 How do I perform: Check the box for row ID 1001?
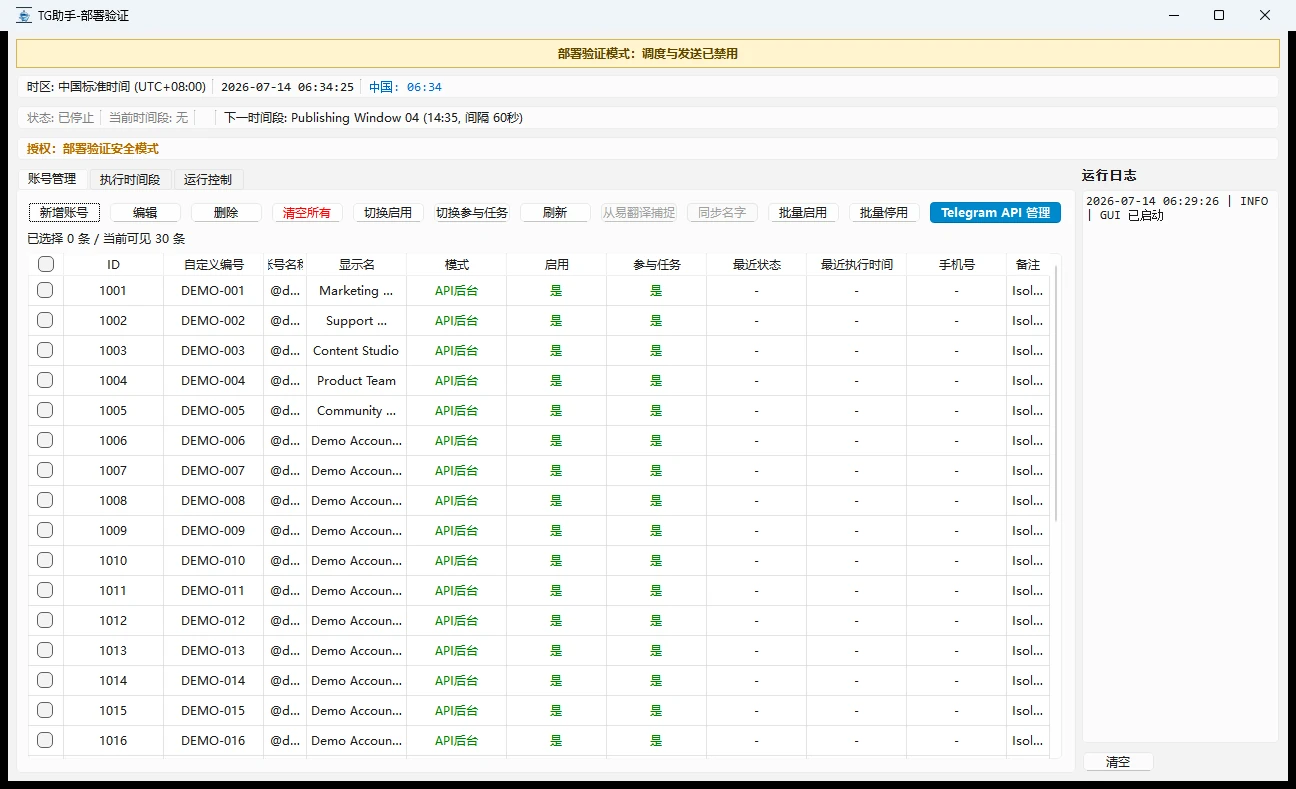tap(45, 290)
